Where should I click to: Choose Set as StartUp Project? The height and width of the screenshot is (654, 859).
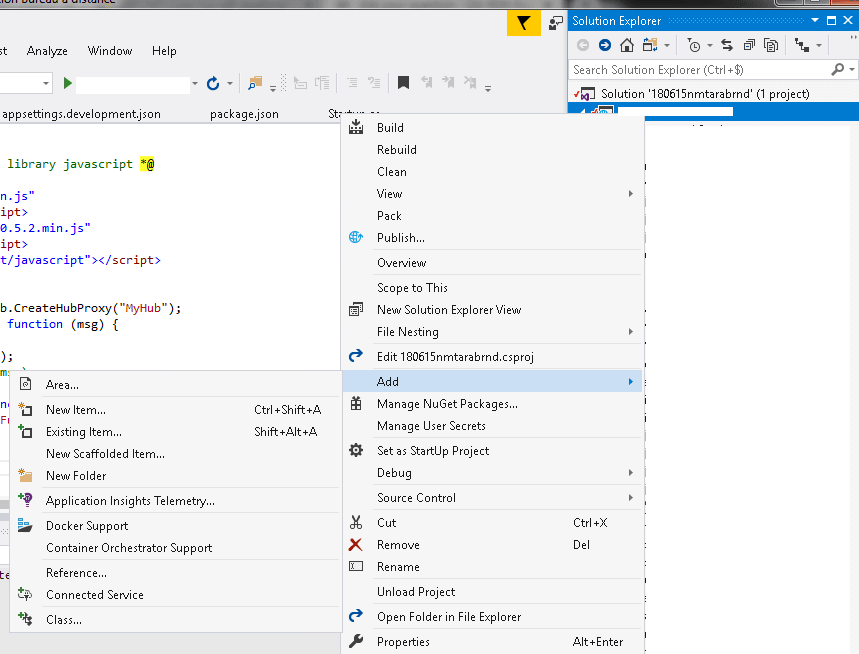tap(493, 451)
